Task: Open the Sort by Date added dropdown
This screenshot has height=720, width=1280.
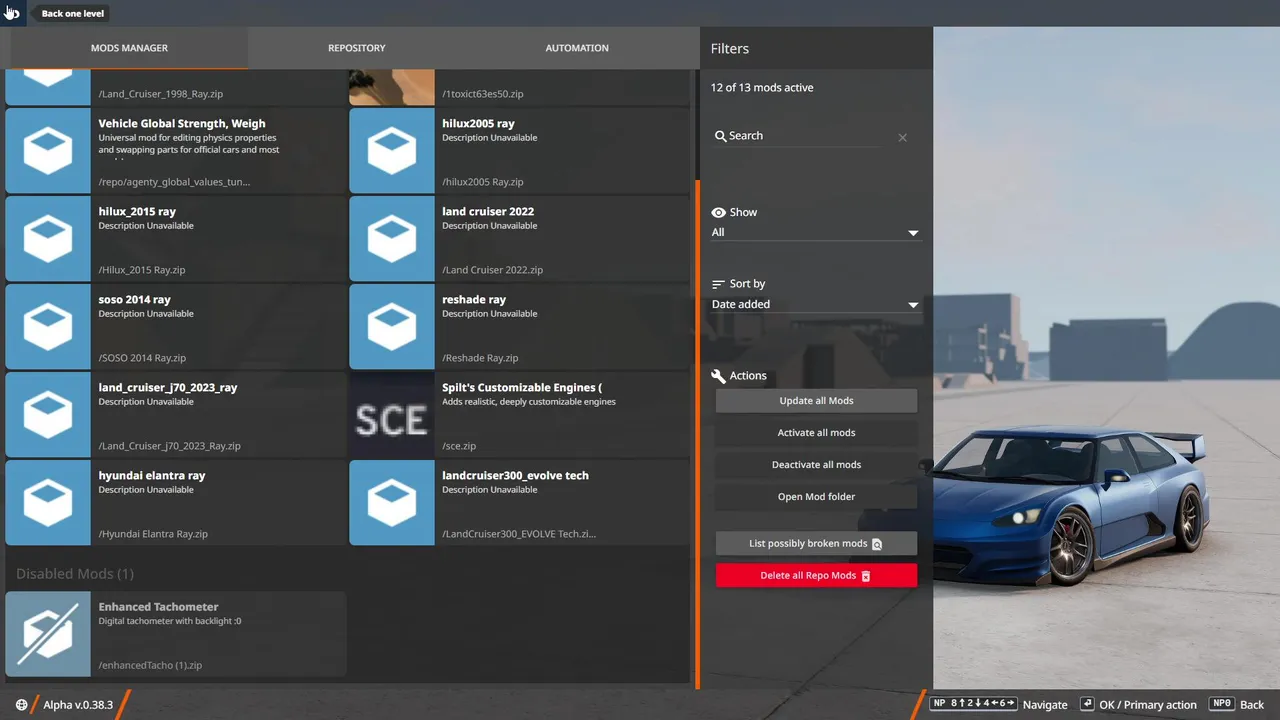Action: coord(815,304)
